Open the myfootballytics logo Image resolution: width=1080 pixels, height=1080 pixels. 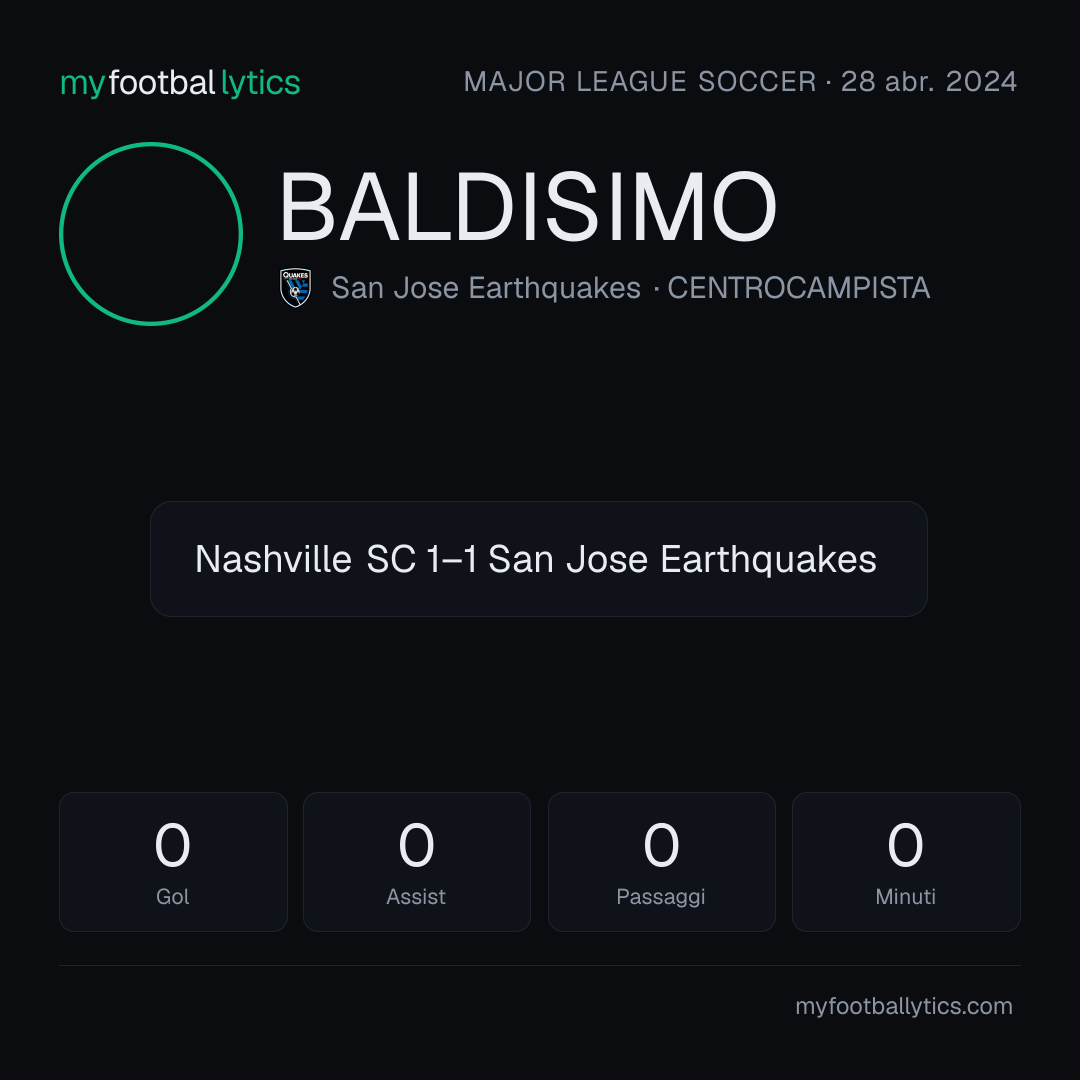point(180,83)
